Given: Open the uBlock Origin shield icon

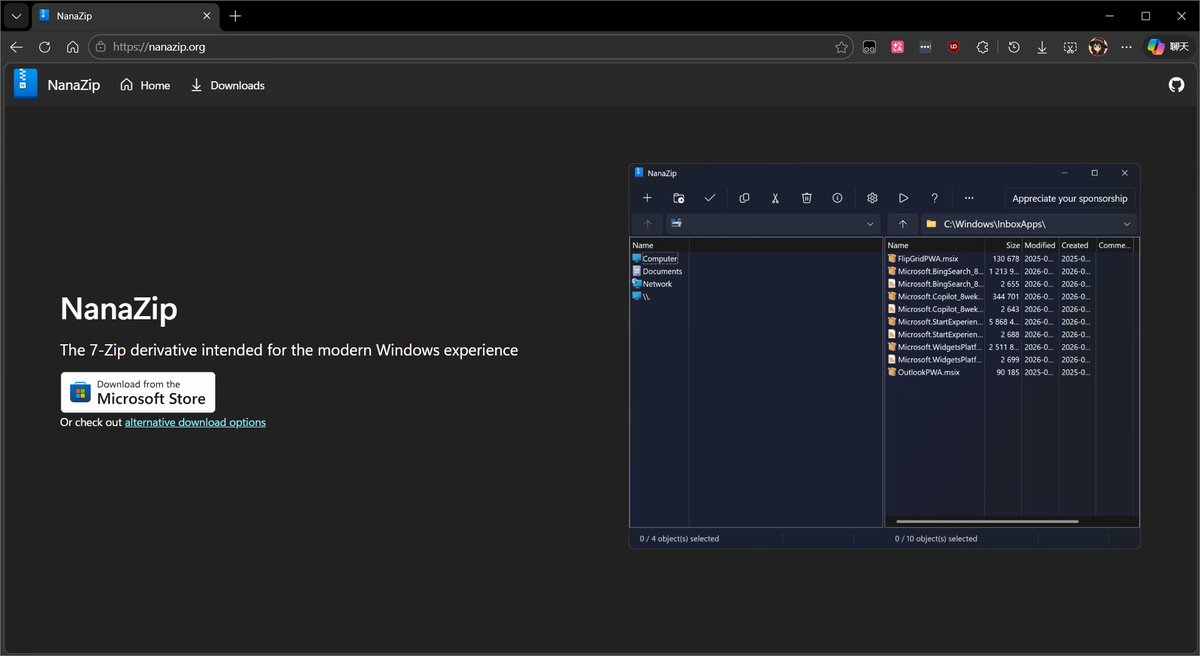Looking at the screenshot, I should coord(954,47).
